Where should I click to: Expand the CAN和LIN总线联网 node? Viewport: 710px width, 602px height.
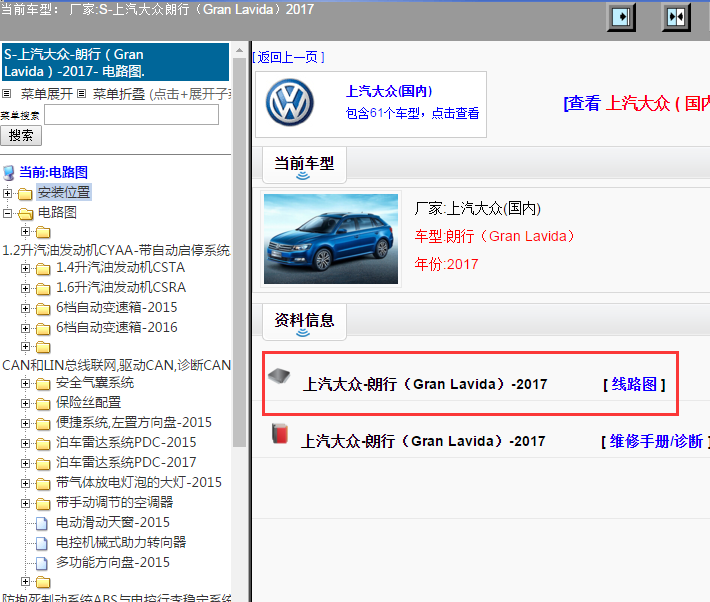[x=25, y=347]
